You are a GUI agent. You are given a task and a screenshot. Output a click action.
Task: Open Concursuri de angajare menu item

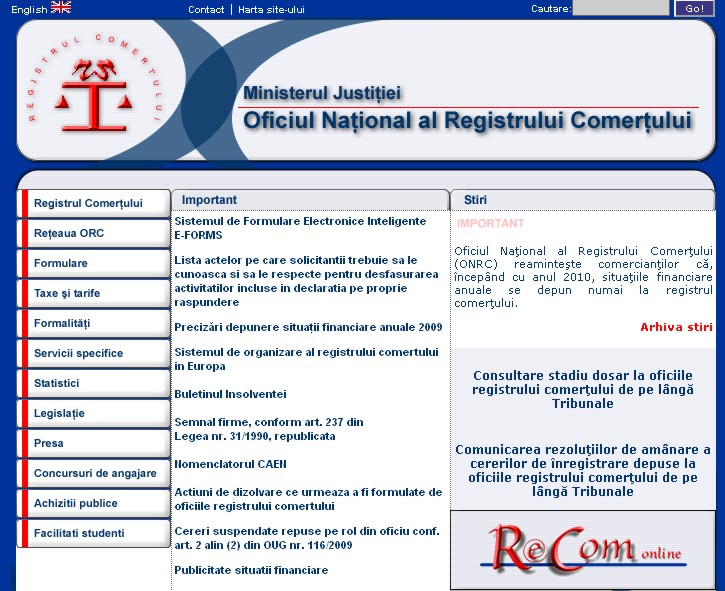click(95, 473)
